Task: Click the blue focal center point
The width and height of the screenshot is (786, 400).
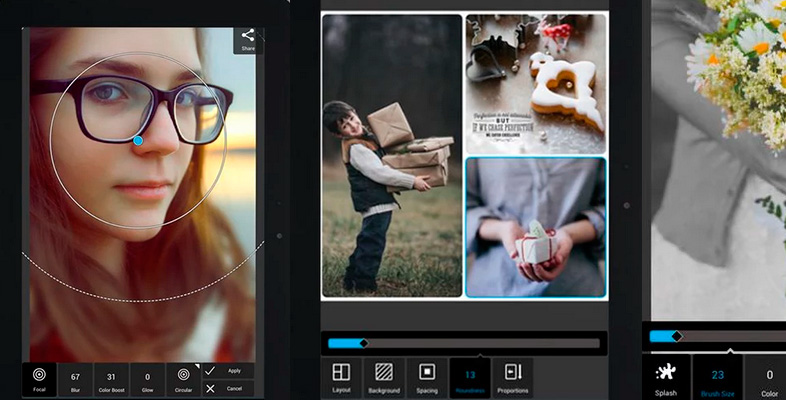Action: (138, 141)
